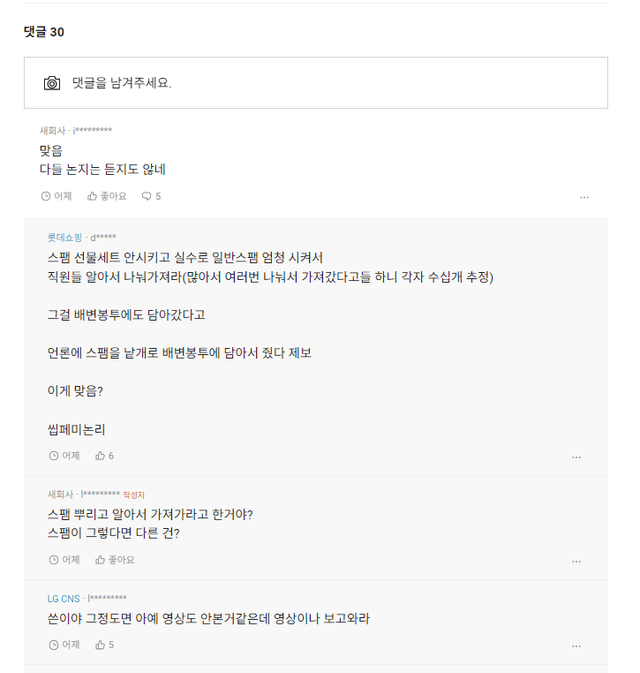This screenshot has width=640, height=673.
Task: Click the clock timestamp on first comment
Action: (56, 196)
